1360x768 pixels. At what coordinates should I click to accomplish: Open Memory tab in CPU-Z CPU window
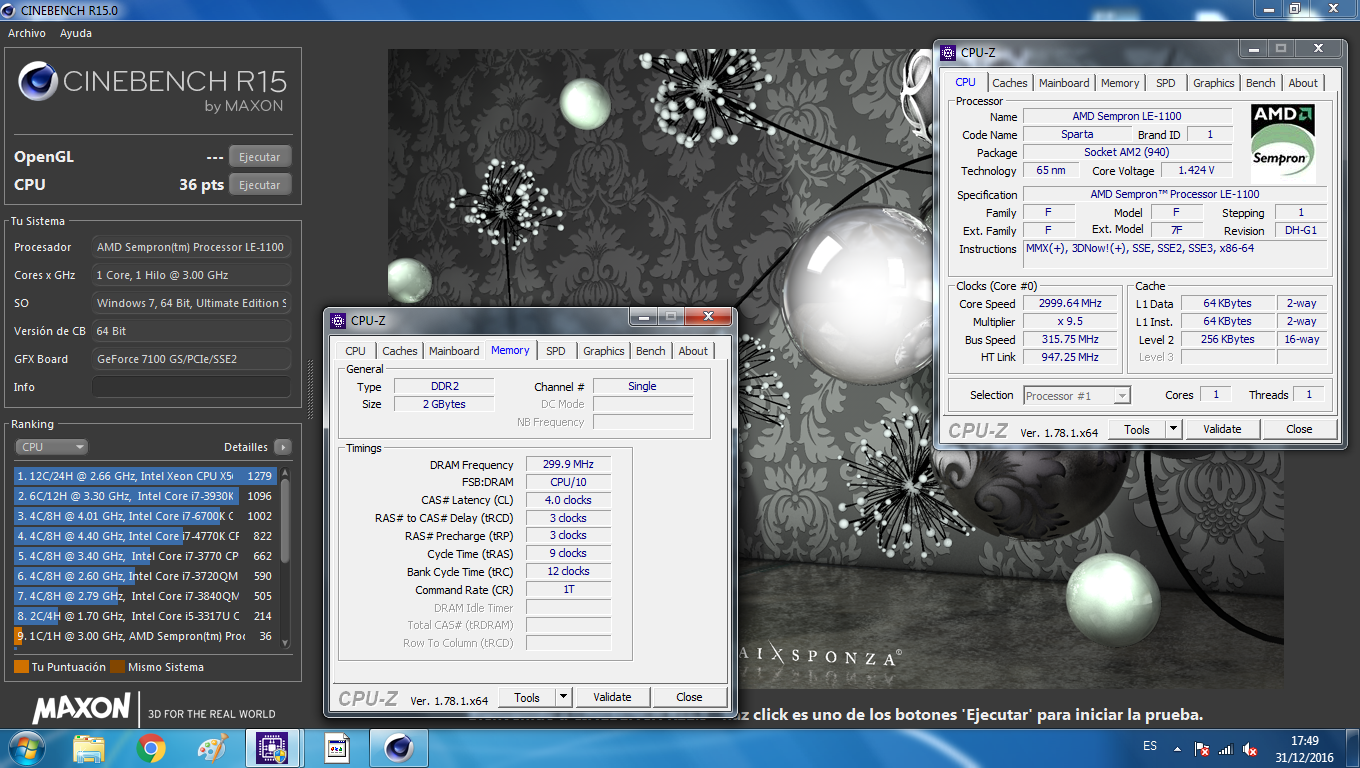pos(1120,83)
